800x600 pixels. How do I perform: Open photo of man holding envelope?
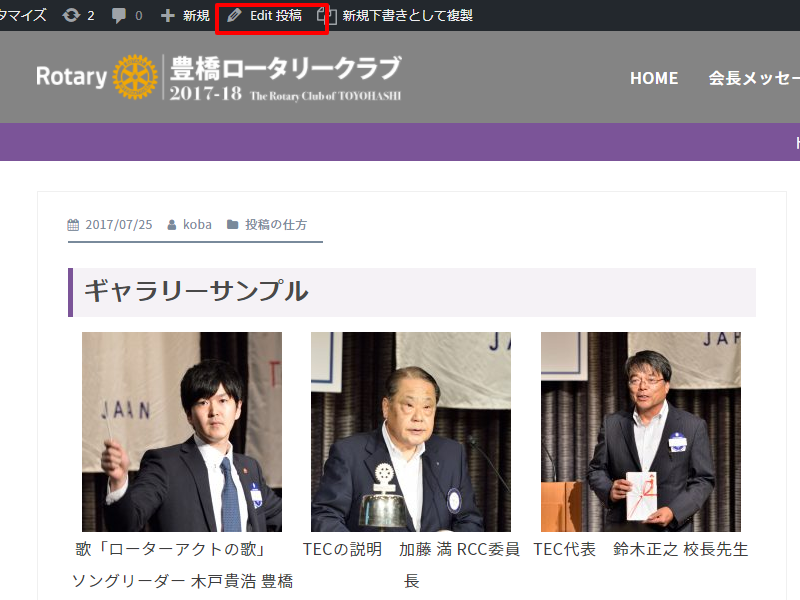(641, 431)
